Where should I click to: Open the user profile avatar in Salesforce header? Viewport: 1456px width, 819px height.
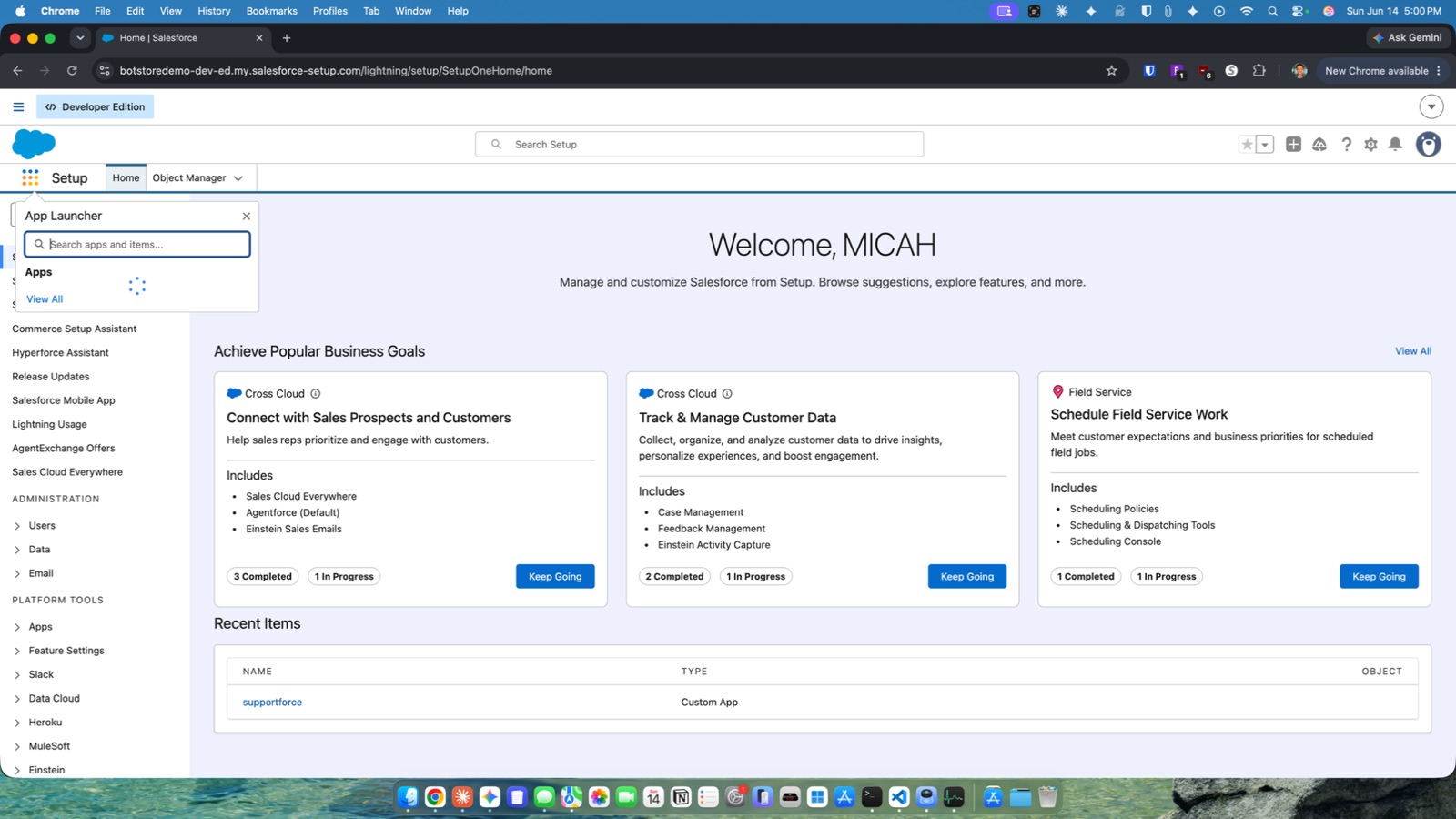tap(1429, 145)
